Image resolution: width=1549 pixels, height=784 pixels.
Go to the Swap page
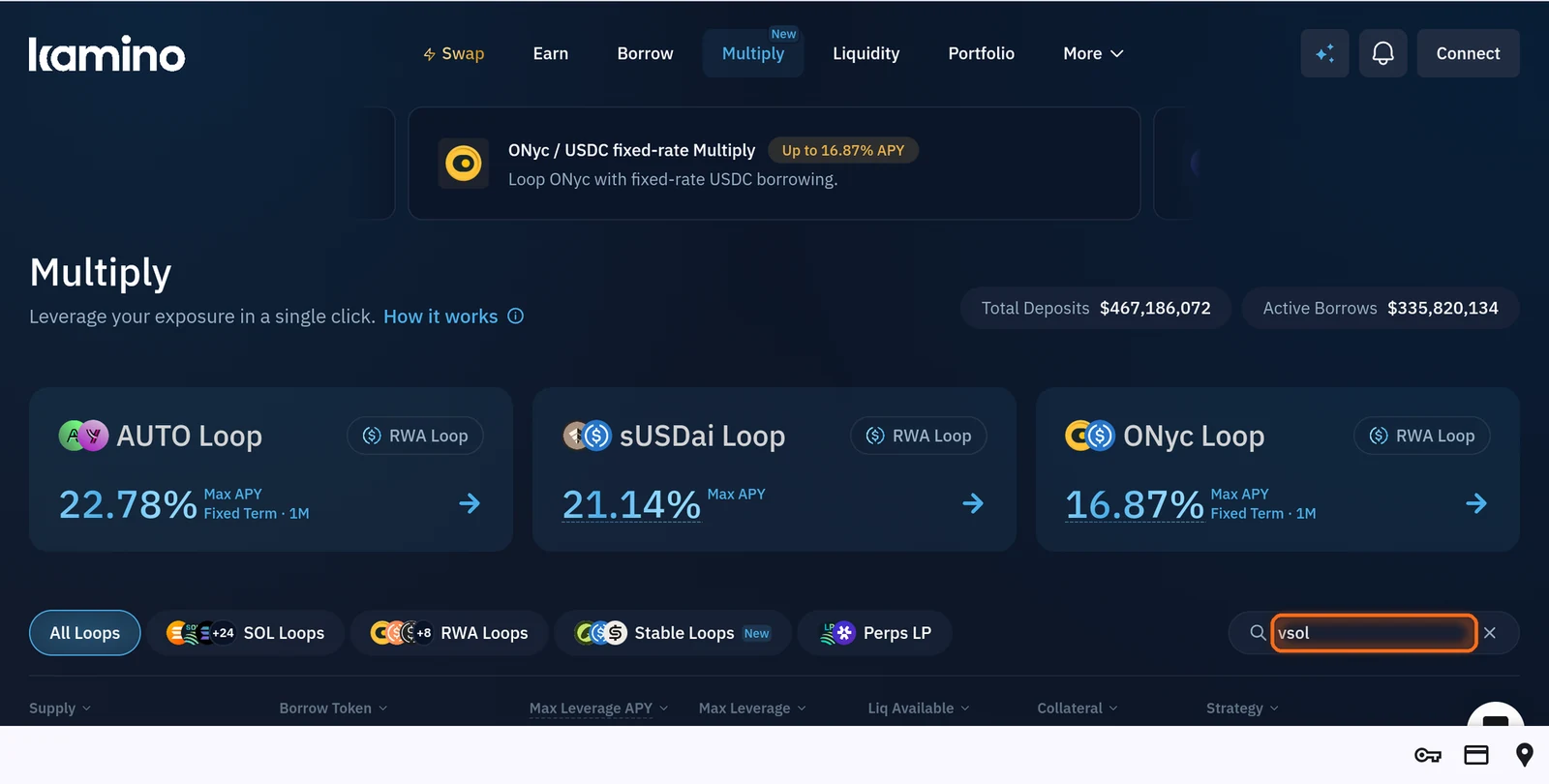click(453, 53)
